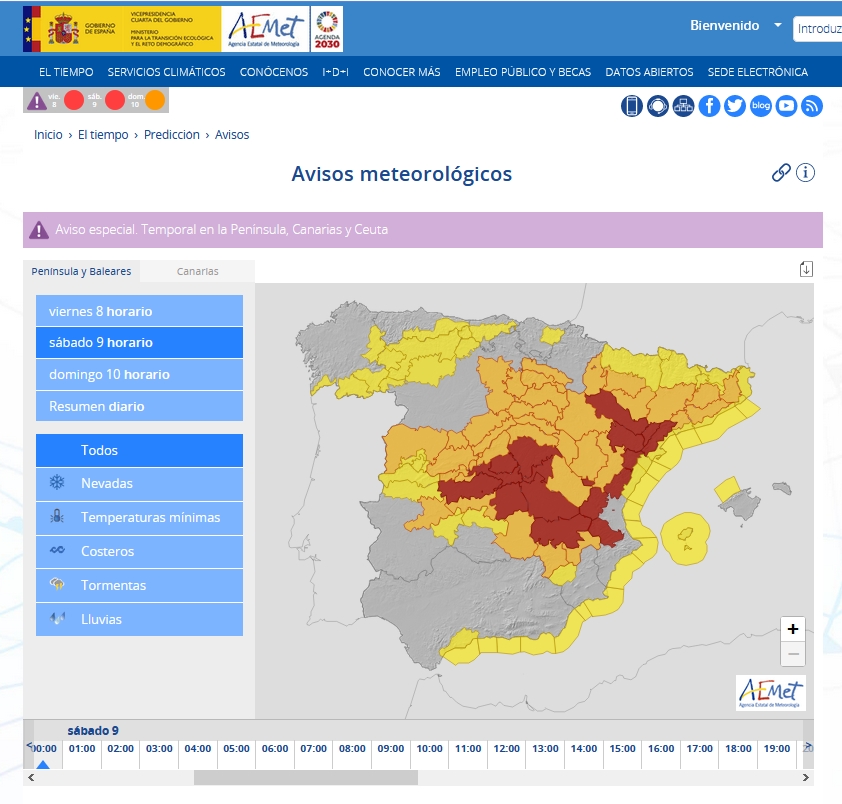This screenshot has height=804, width=842.
Task: Open the information icon beside title
Action: pyautogui.click(x=805, y=173)
